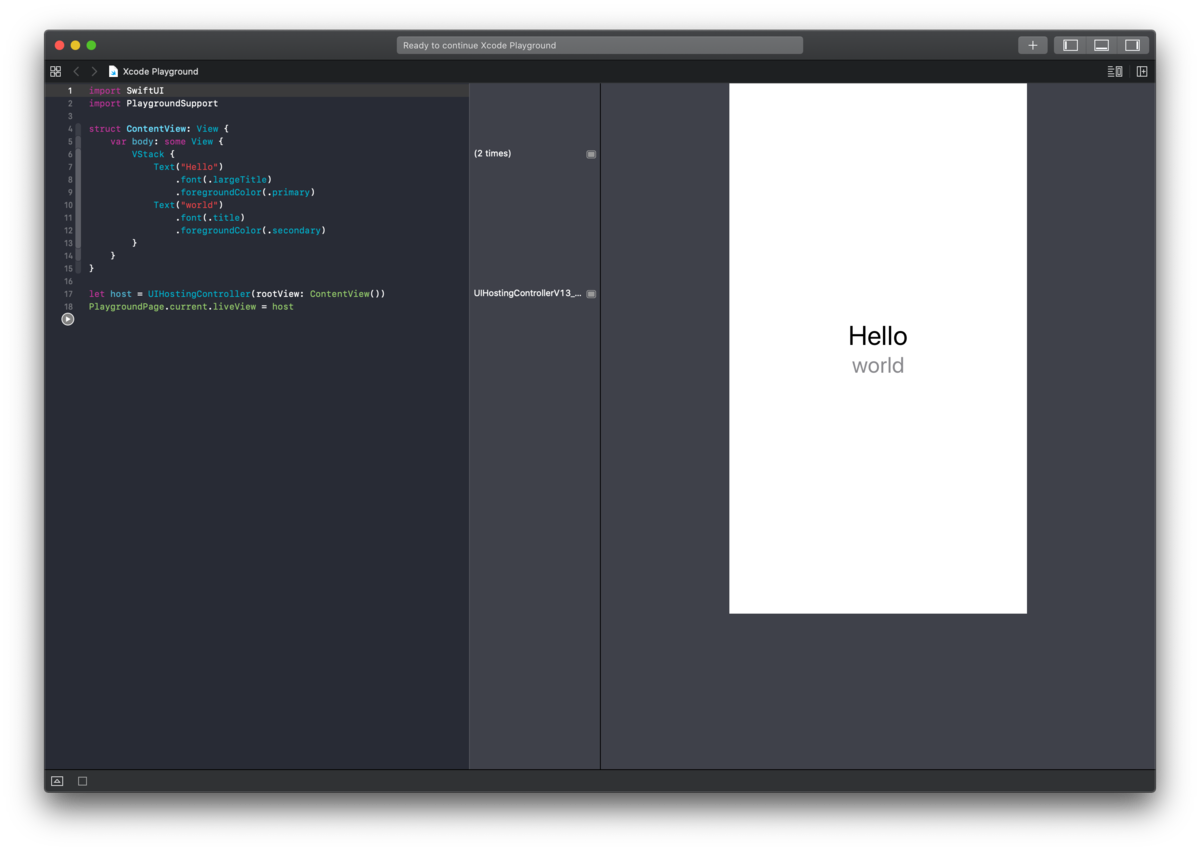
Task: Click 'struct ContentView: View {' line
Action: pyautogui.click(x=159, y=129)
